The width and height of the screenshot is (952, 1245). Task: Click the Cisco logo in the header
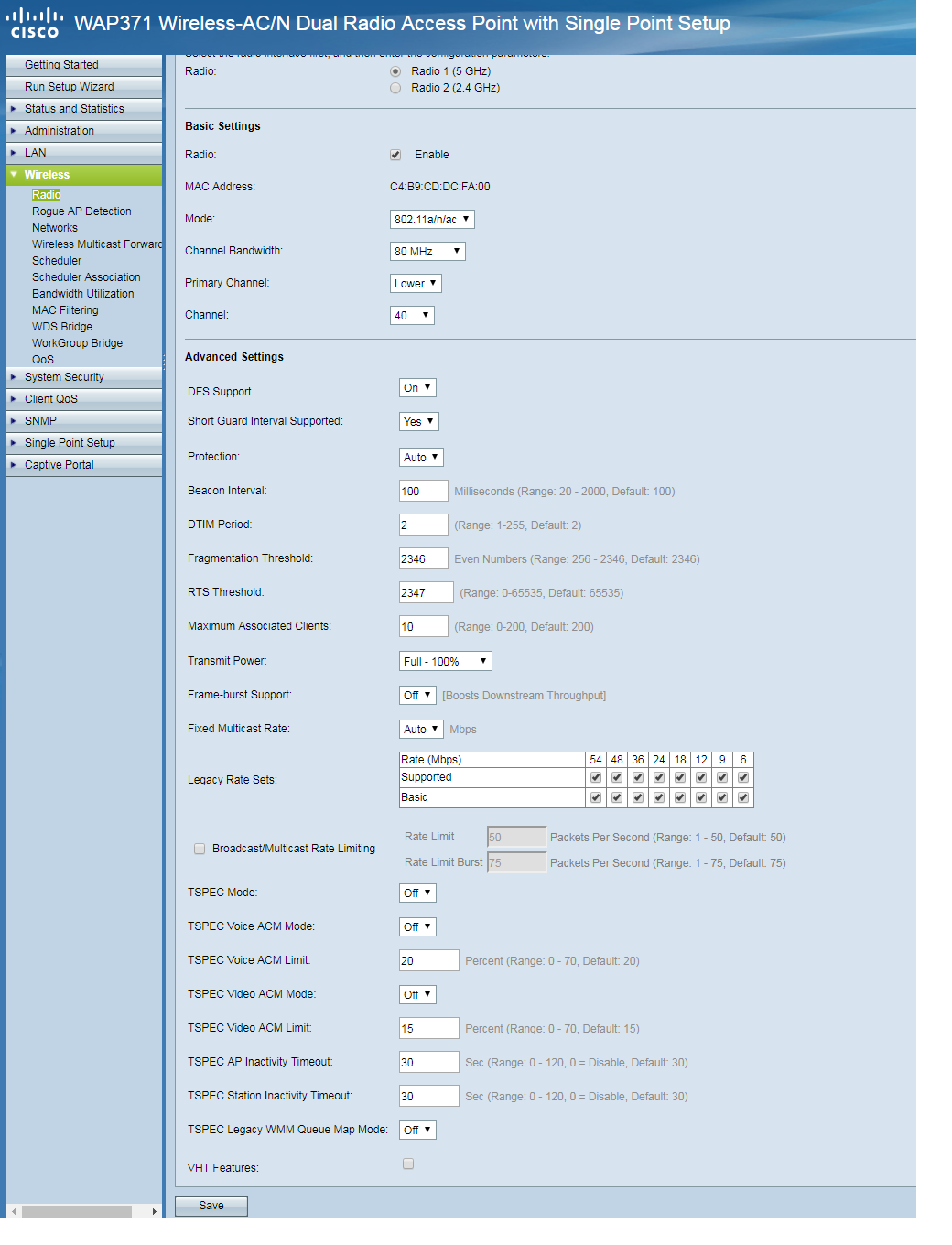[x=35, y=23]
